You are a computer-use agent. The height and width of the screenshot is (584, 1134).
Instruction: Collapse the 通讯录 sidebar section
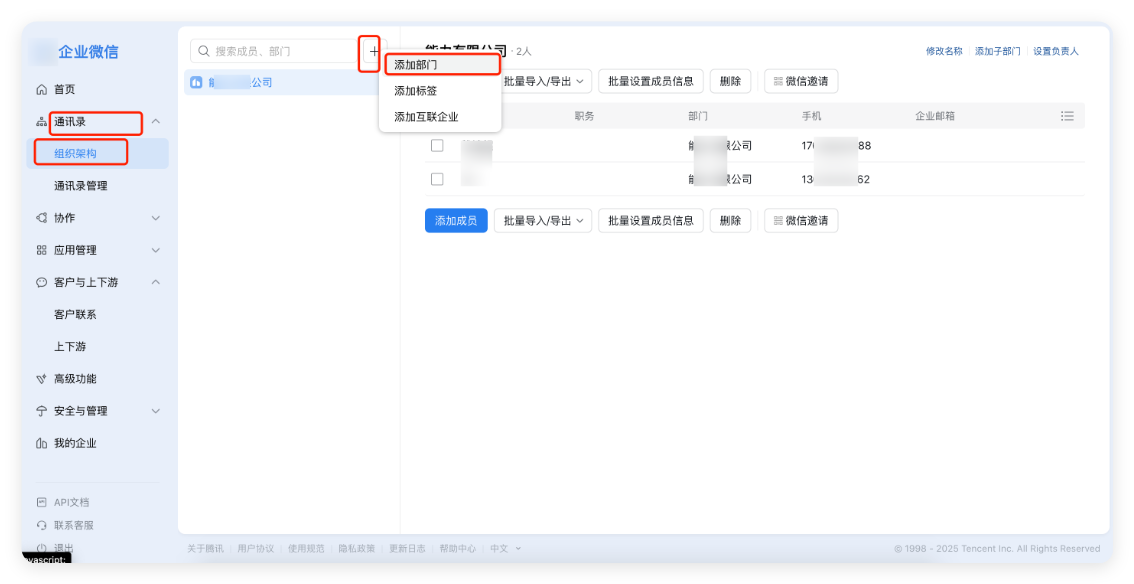point(155,122)
